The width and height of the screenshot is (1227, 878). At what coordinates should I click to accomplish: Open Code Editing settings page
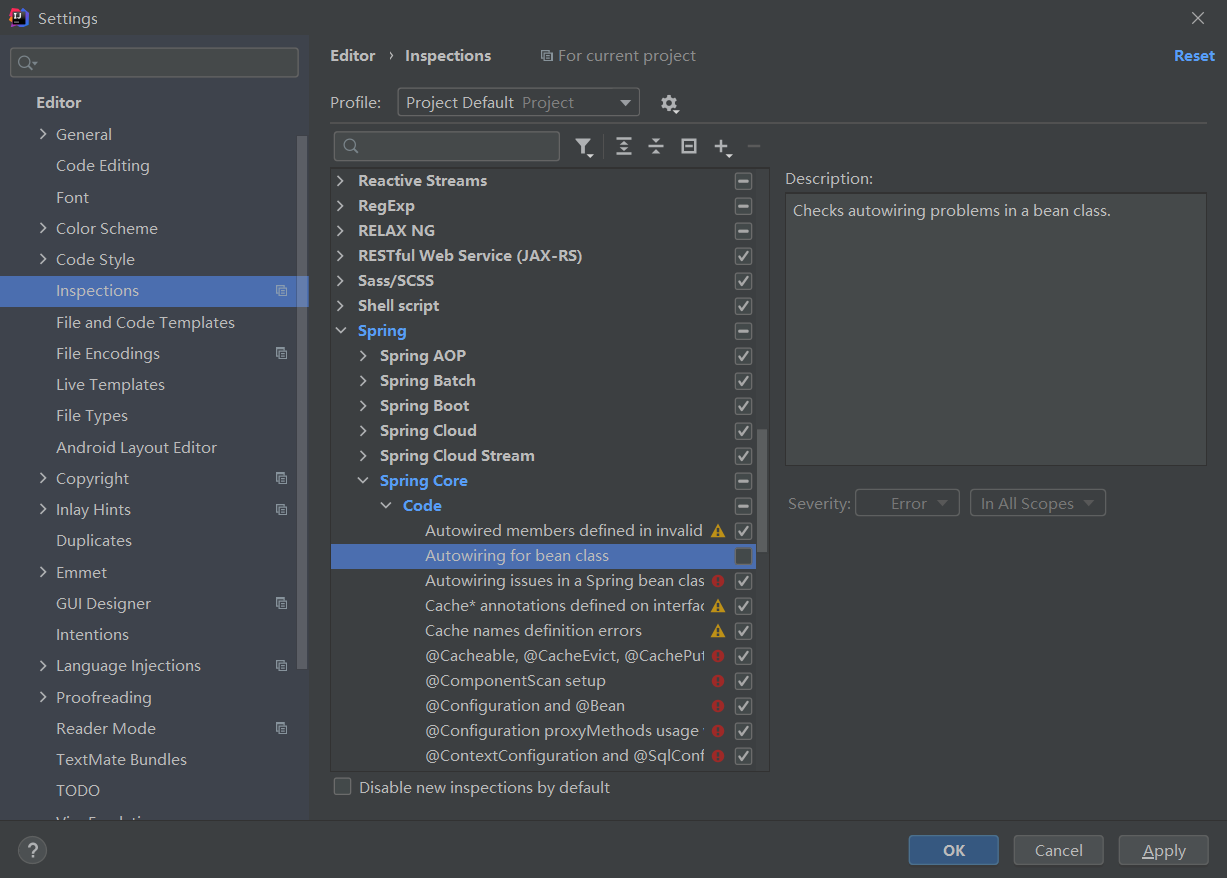(x=103, y=166)
